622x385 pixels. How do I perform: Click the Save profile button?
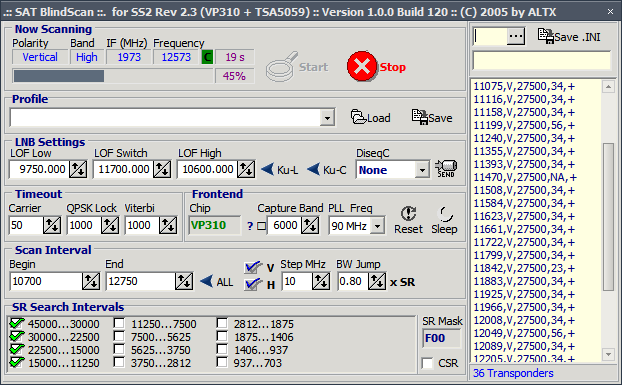click(432, 118)
